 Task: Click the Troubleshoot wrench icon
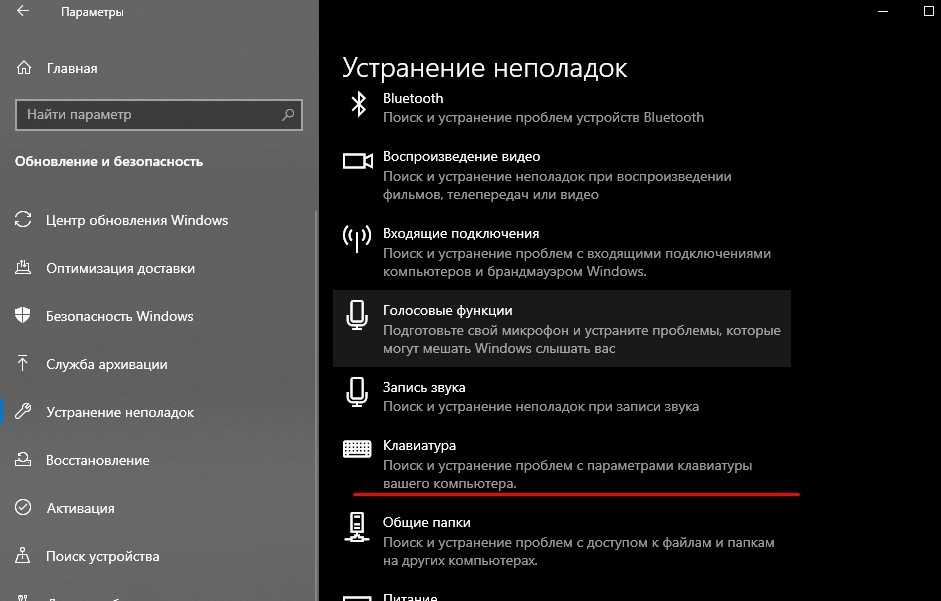[x=23, y=411]
